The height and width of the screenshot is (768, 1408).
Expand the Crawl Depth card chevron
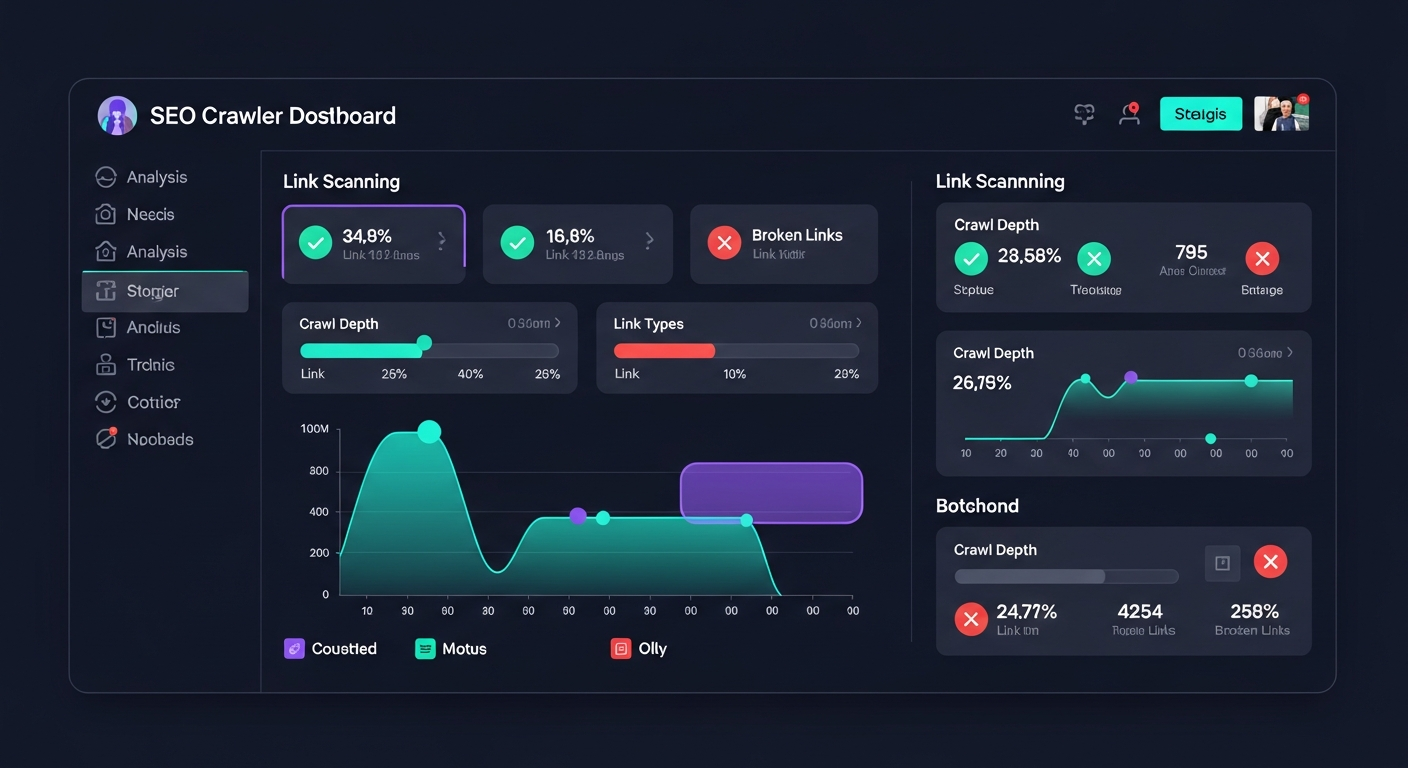(x=557, y=323)
